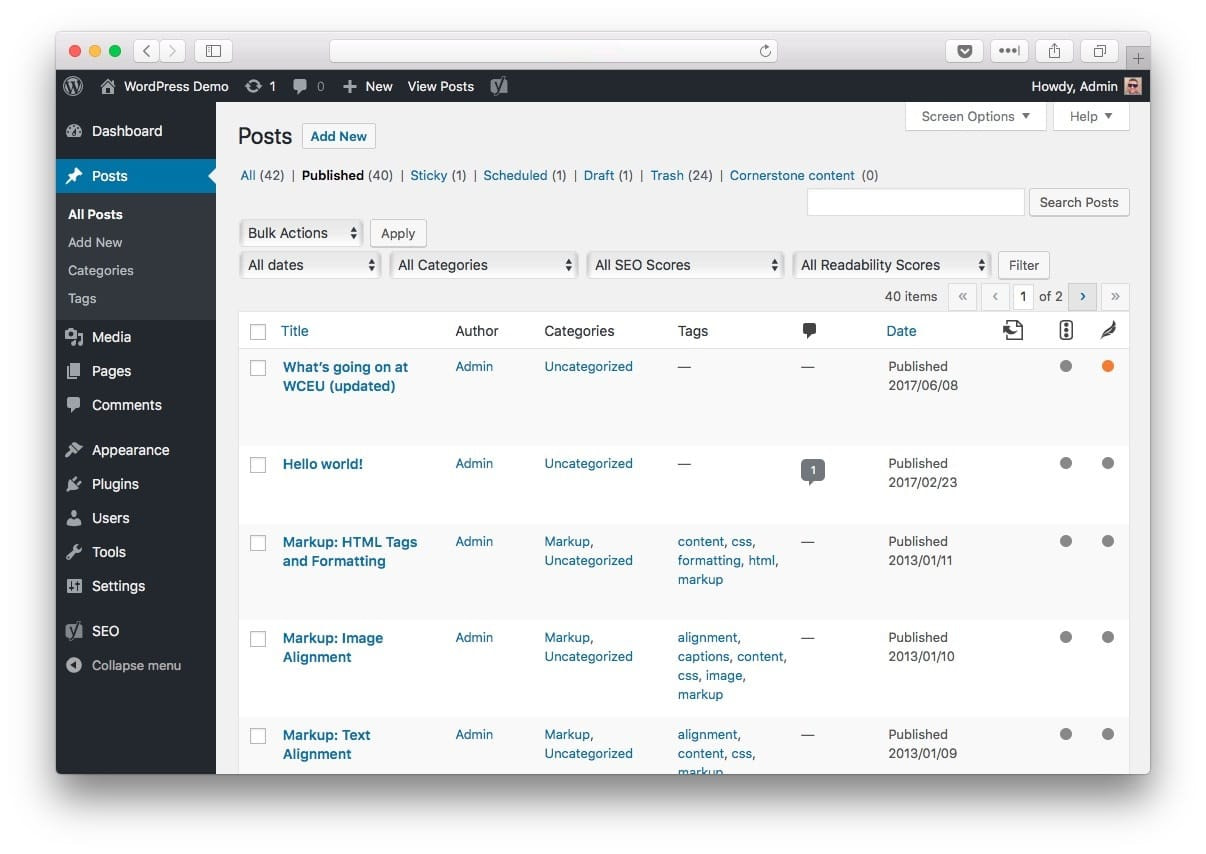Open the comments bubble in admin bar

coord(300,87)
